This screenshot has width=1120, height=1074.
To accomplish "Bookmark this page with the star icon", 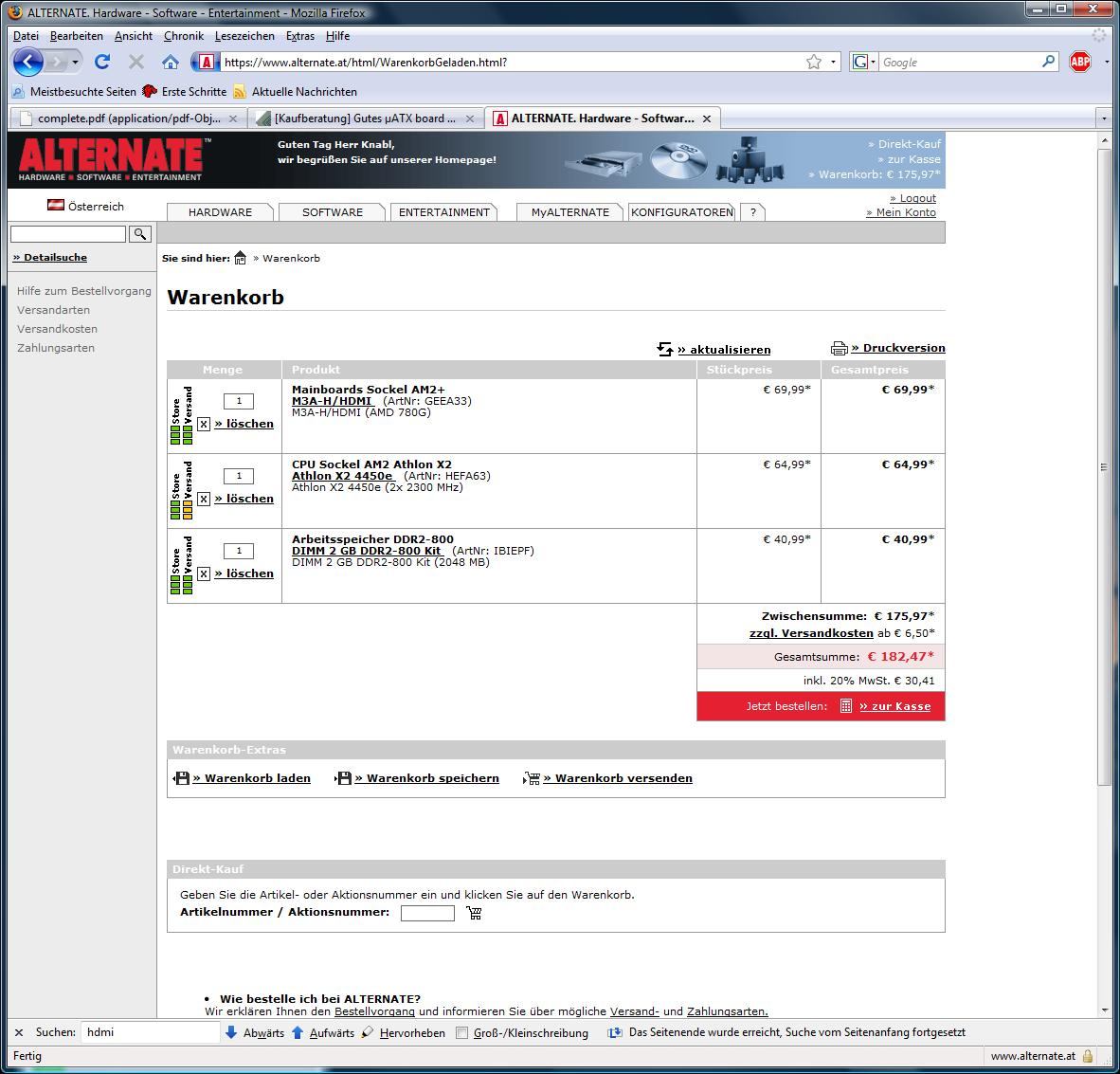I will point(814,63).
